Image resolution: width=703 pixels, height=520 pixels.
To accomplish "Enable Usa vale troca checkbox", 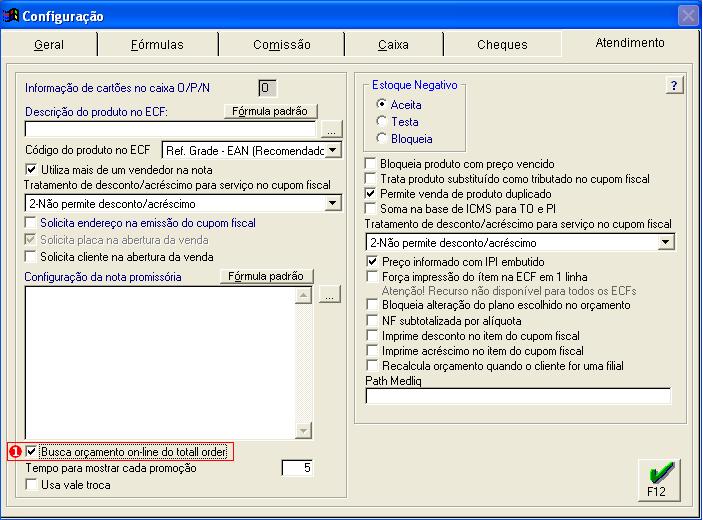I will coord(68,485).
